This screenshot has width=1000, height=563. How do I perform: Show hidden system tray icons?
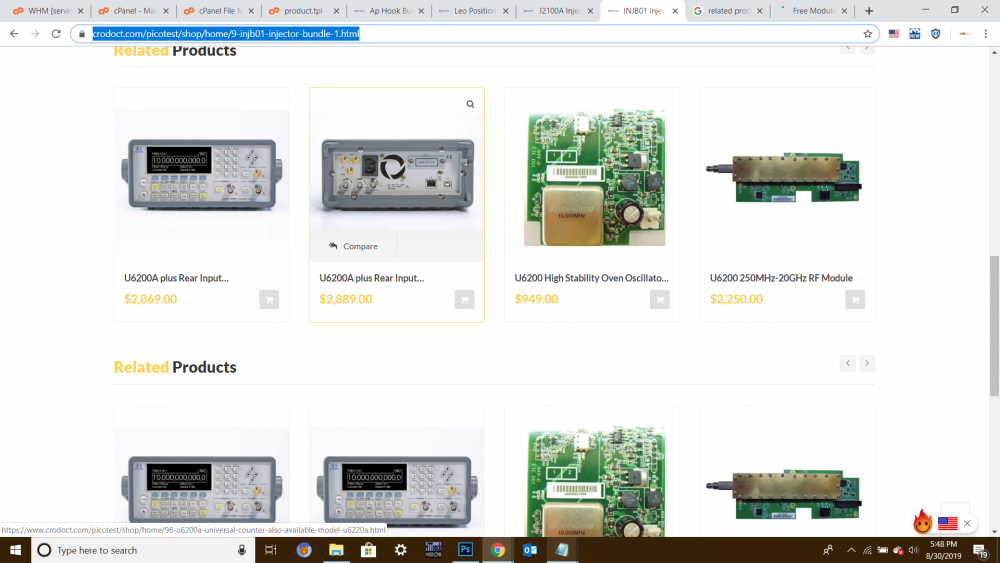tap(851, 550)
